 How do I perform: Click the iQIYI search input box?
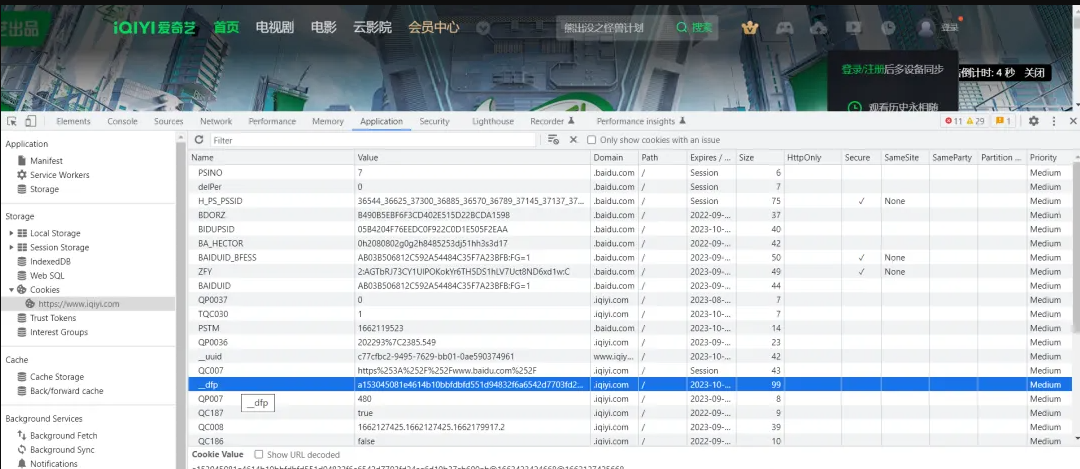click(x=613, y=28)
